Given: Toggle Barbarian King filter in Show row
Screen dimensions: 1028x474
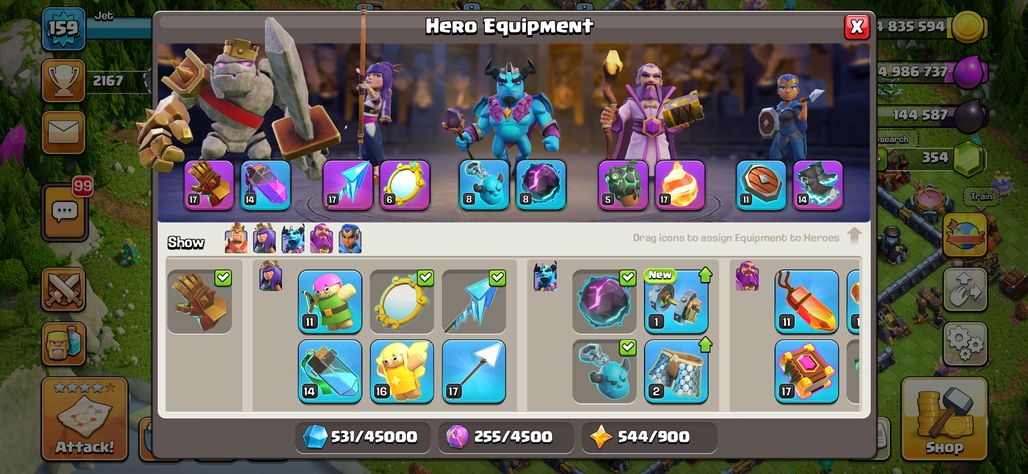Looking at the screenshot, I should [x=236, y=239].
